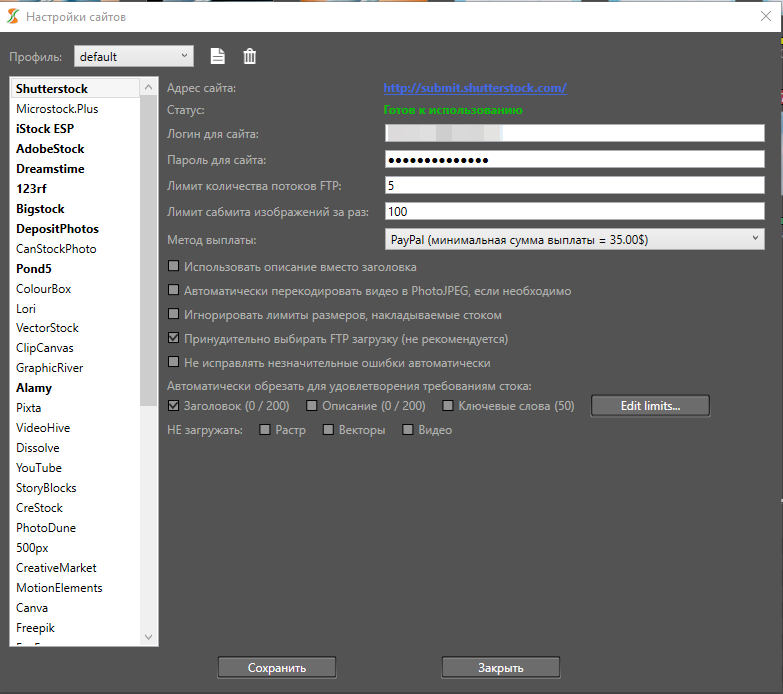Select Canva in the site list
This screenshot has width=783, height=694.
(75, 608)
